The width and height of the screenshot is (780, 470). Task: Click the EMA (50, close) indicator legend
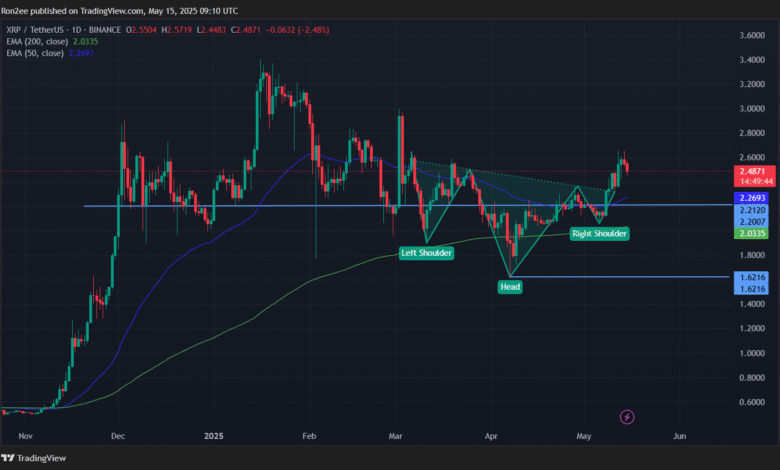coord(50,53)
